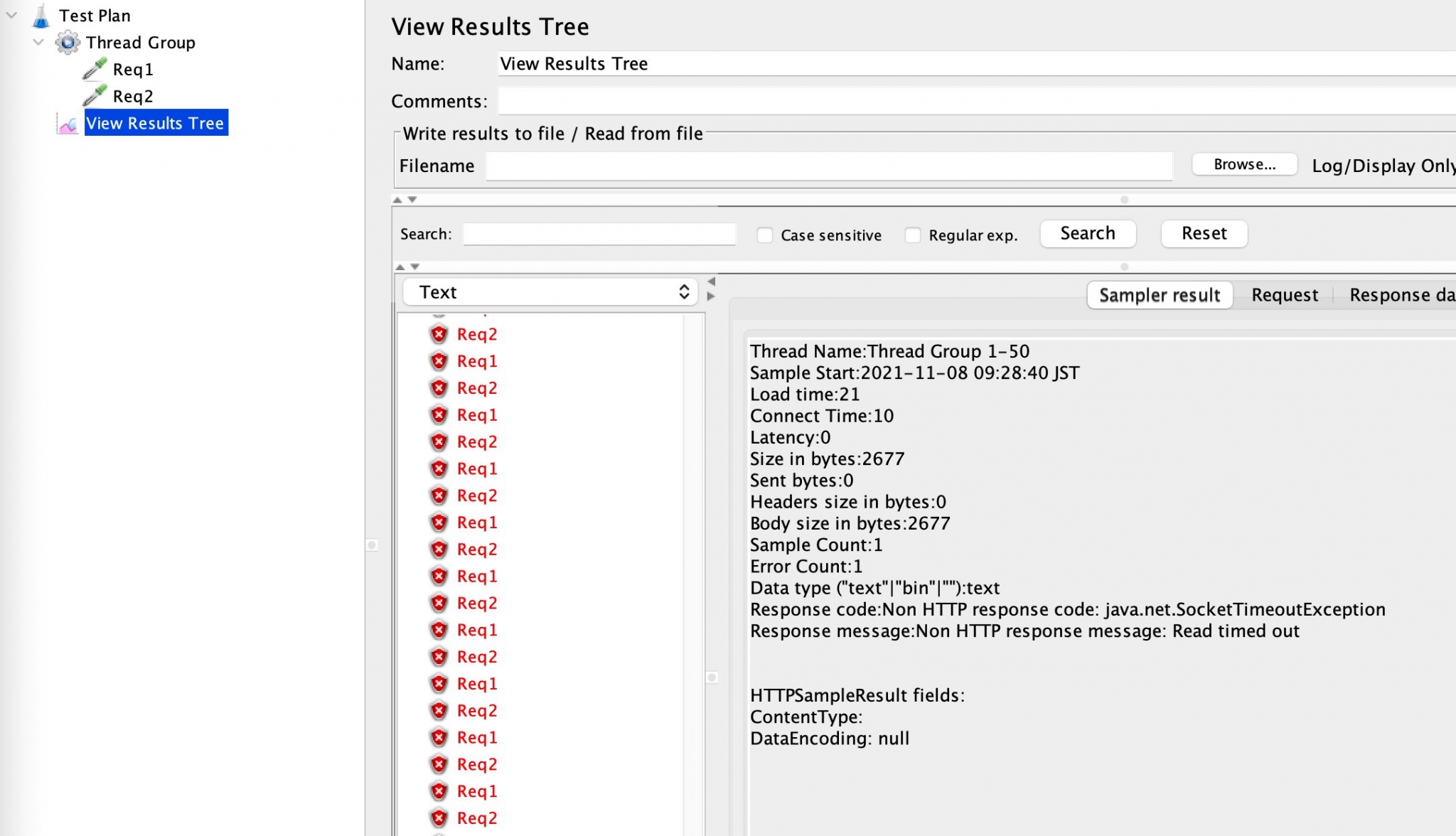Click the error icon beside the first Req2

439,333
